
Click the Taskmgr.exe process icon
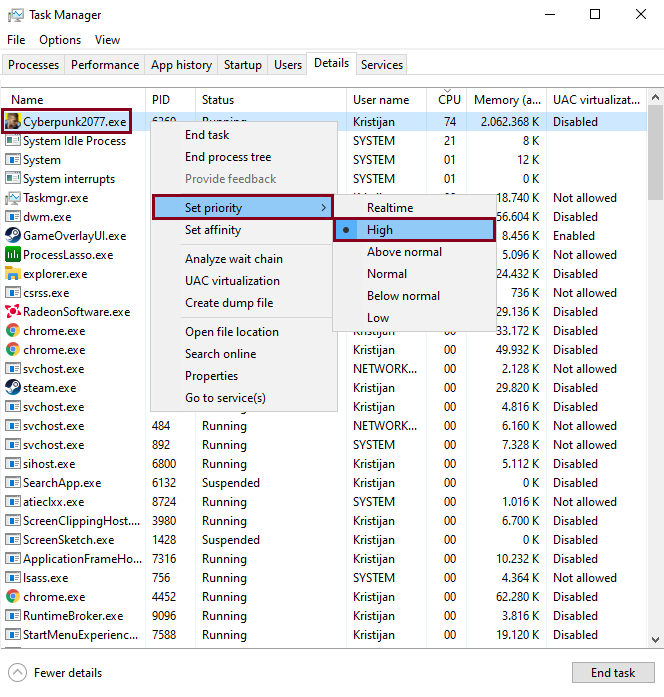coord(13,198)
